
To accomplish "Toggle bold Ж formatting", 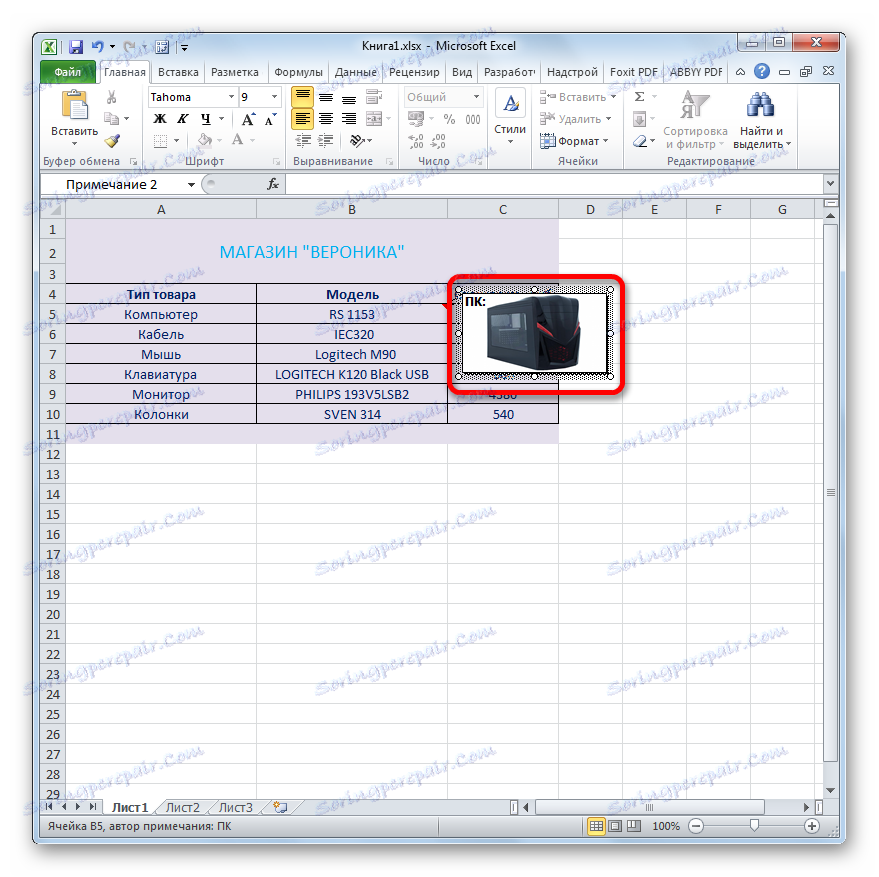I will [160, 119].
